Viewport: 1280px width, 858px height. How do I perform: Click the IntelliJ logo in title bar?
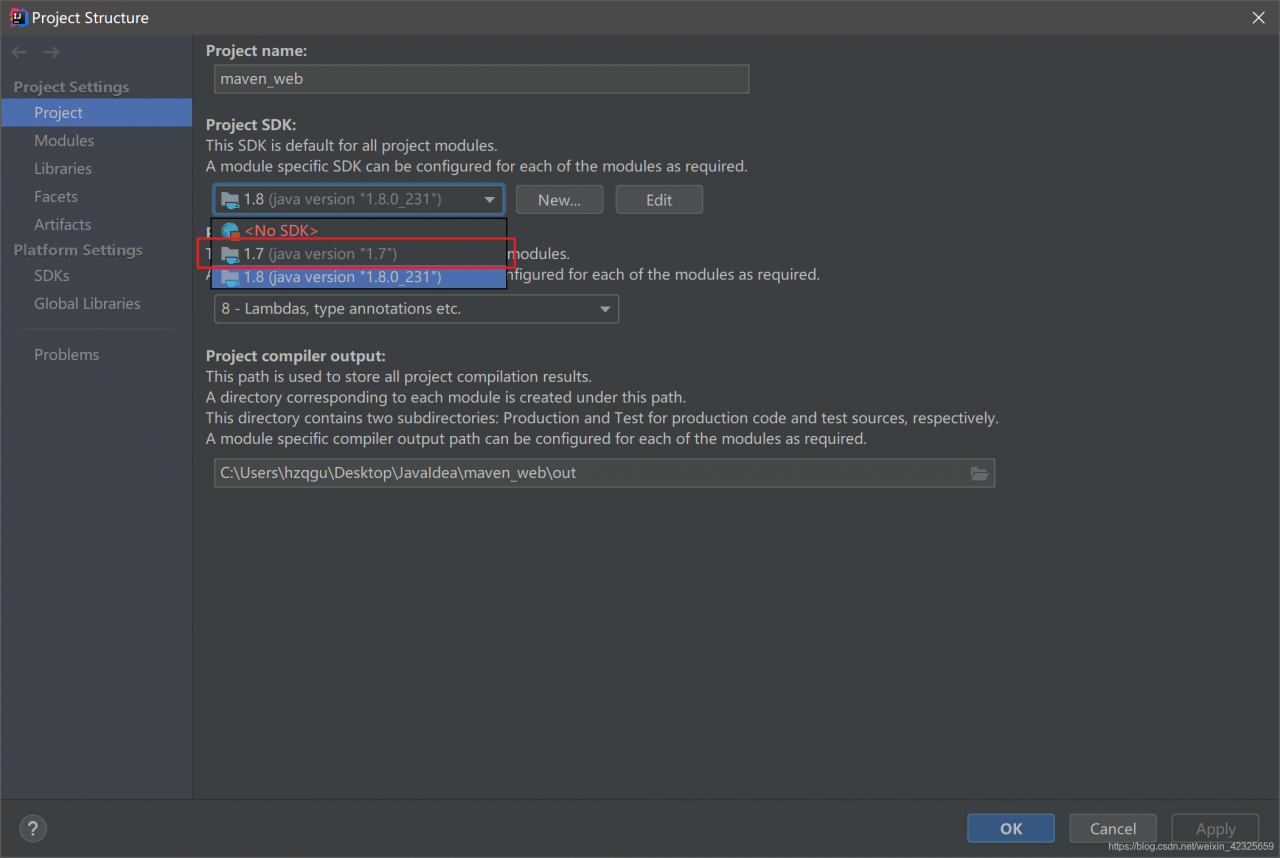tap(17, 17)
